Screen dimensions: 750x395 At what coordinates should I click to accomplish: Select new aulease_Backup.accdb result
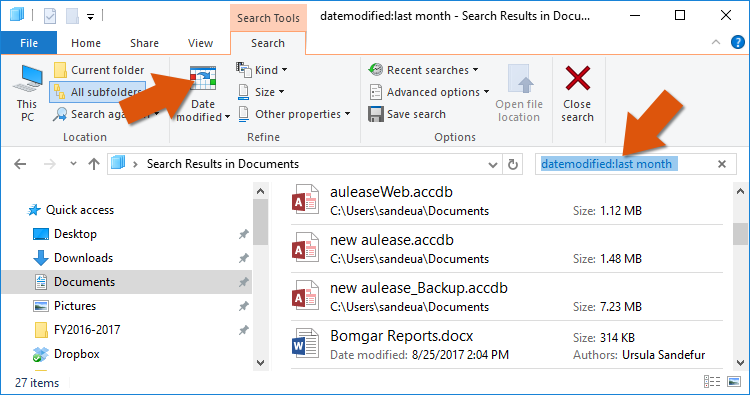click(x=507, y=296)
